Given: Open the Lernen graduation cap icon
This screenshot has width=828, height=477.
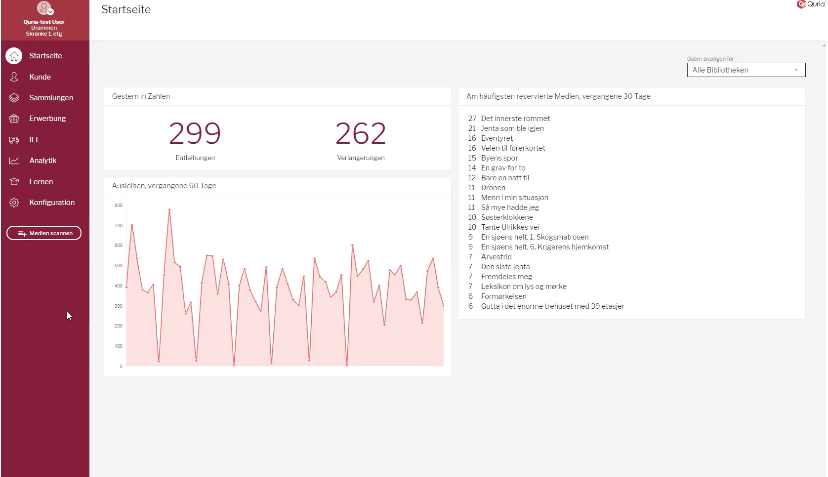Looking at the screenshot, I should click(14, 182).
